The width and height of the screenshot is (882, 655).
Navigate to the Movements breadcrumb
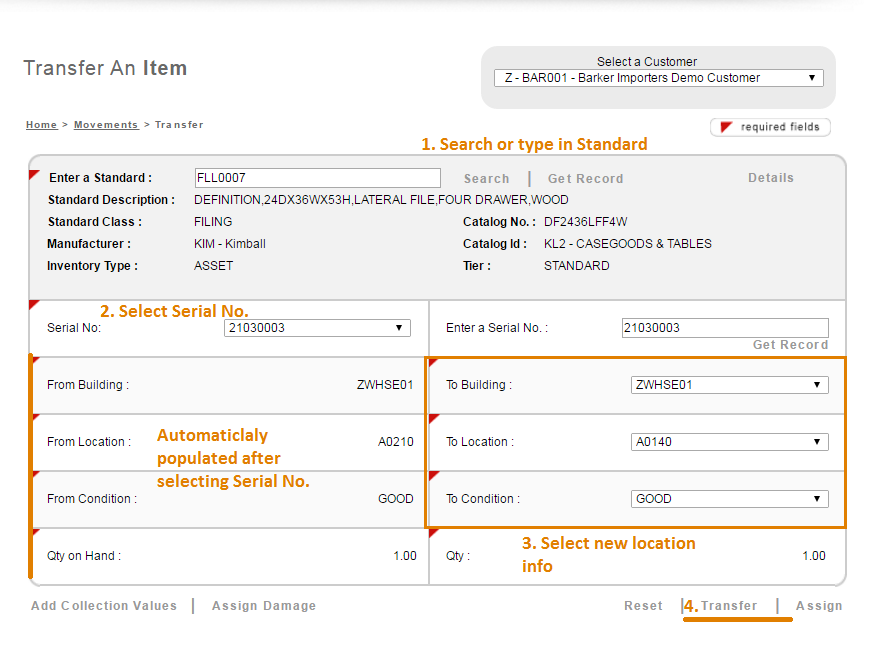106,125
